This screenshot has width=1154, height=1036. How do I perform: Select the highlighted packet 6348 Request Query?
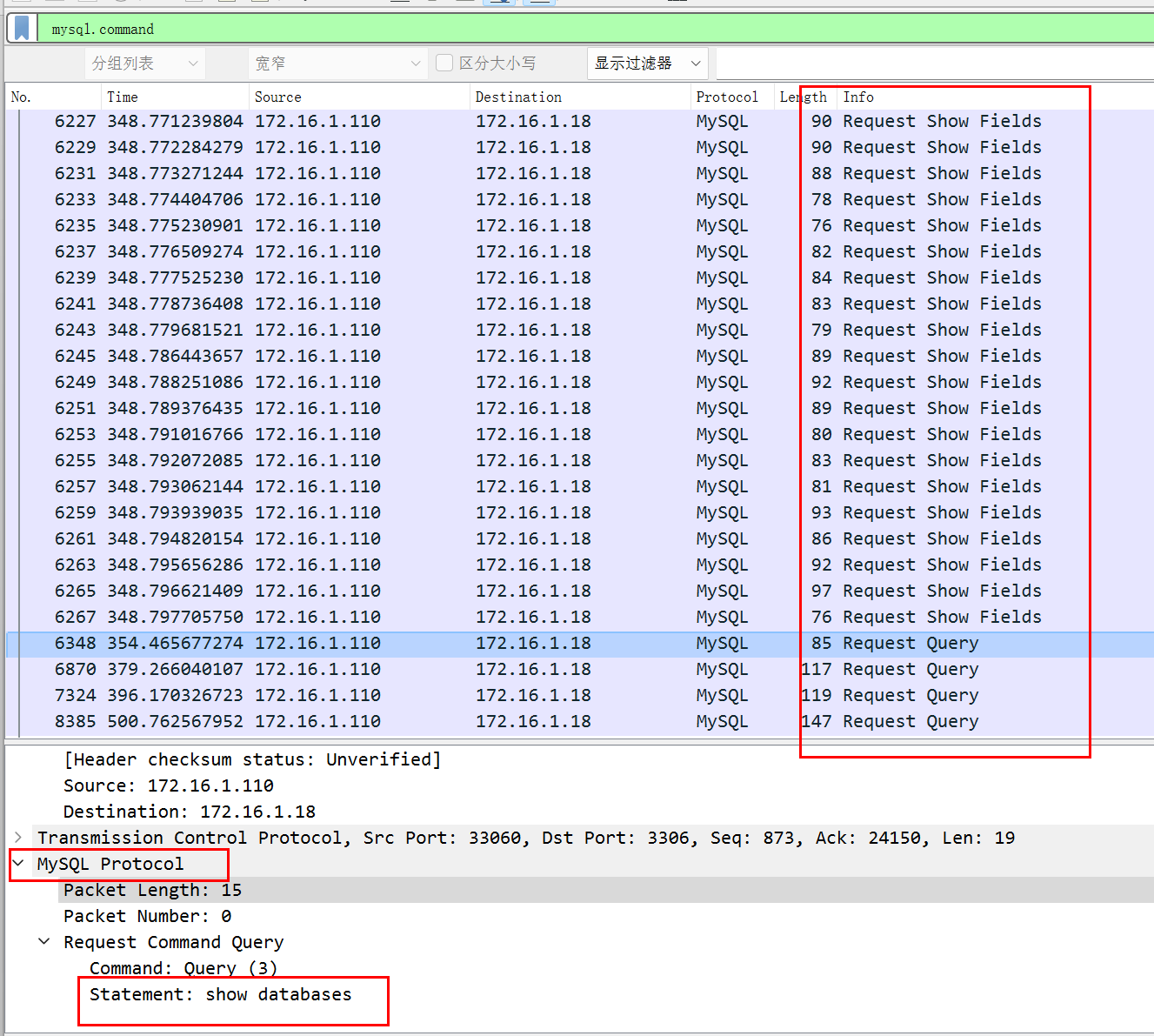(580, 643)
